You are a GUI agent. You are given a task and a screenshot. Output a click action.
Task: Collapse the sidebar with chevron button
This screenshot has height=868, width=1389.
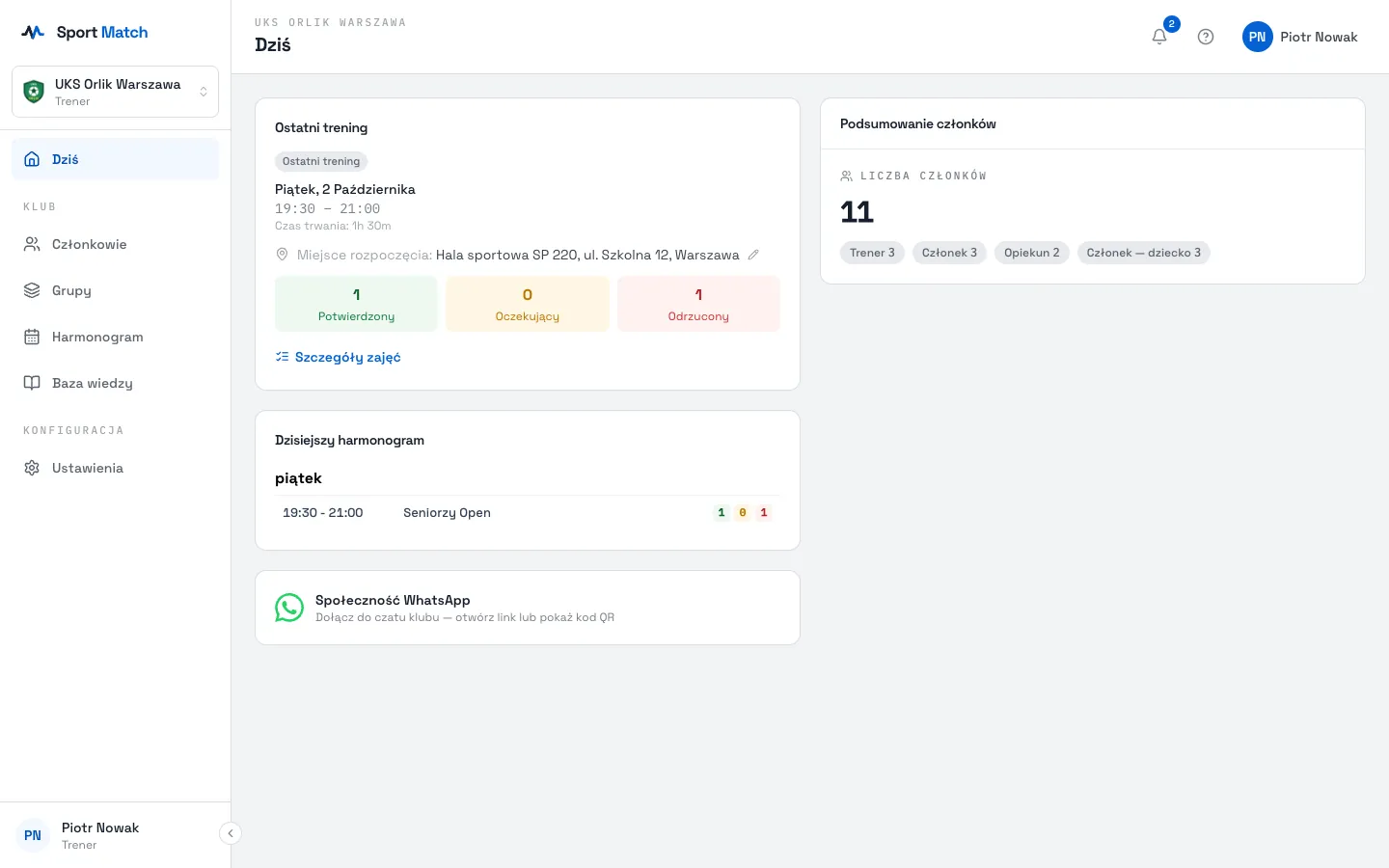(230, 833)
